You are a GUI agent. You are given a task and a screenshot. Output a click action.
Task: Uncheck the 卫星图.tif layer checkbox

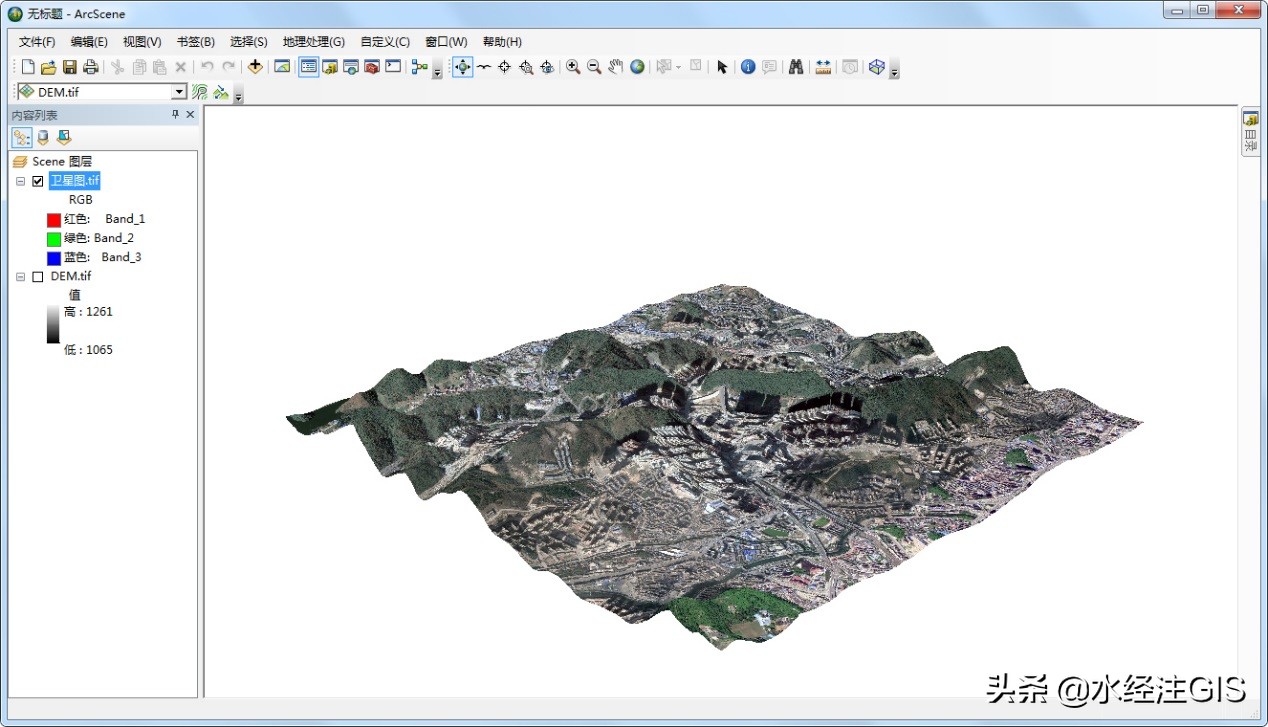pyautogui.click(x=38, y=181)
